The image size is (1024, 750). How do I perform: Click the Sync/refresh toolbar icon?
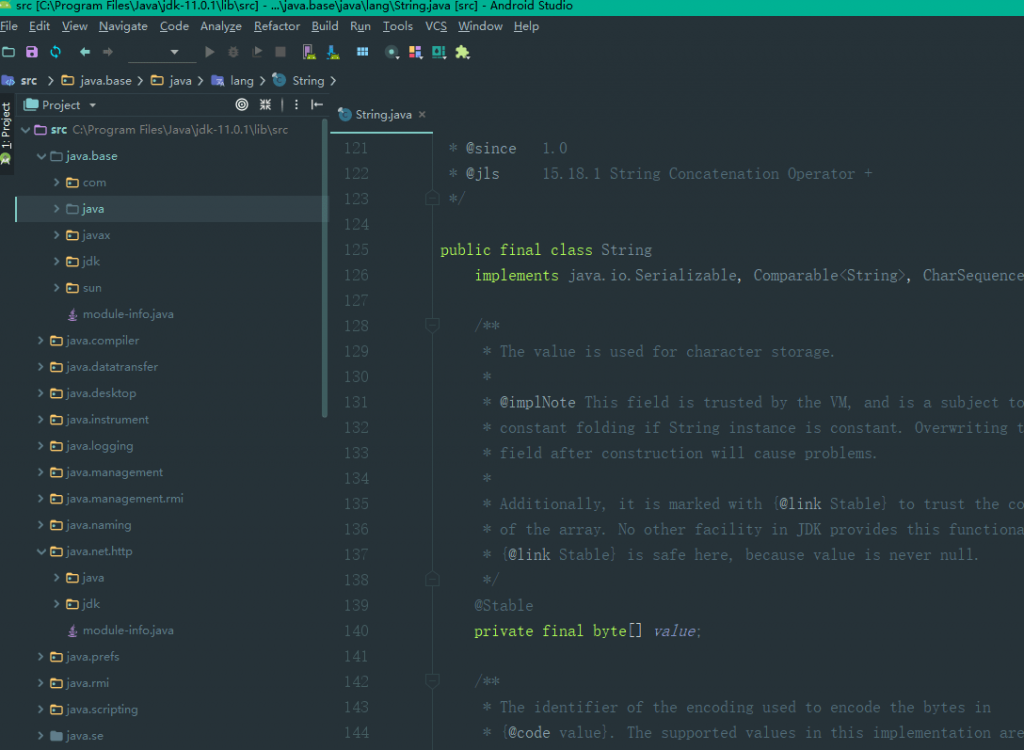[56, 52]
